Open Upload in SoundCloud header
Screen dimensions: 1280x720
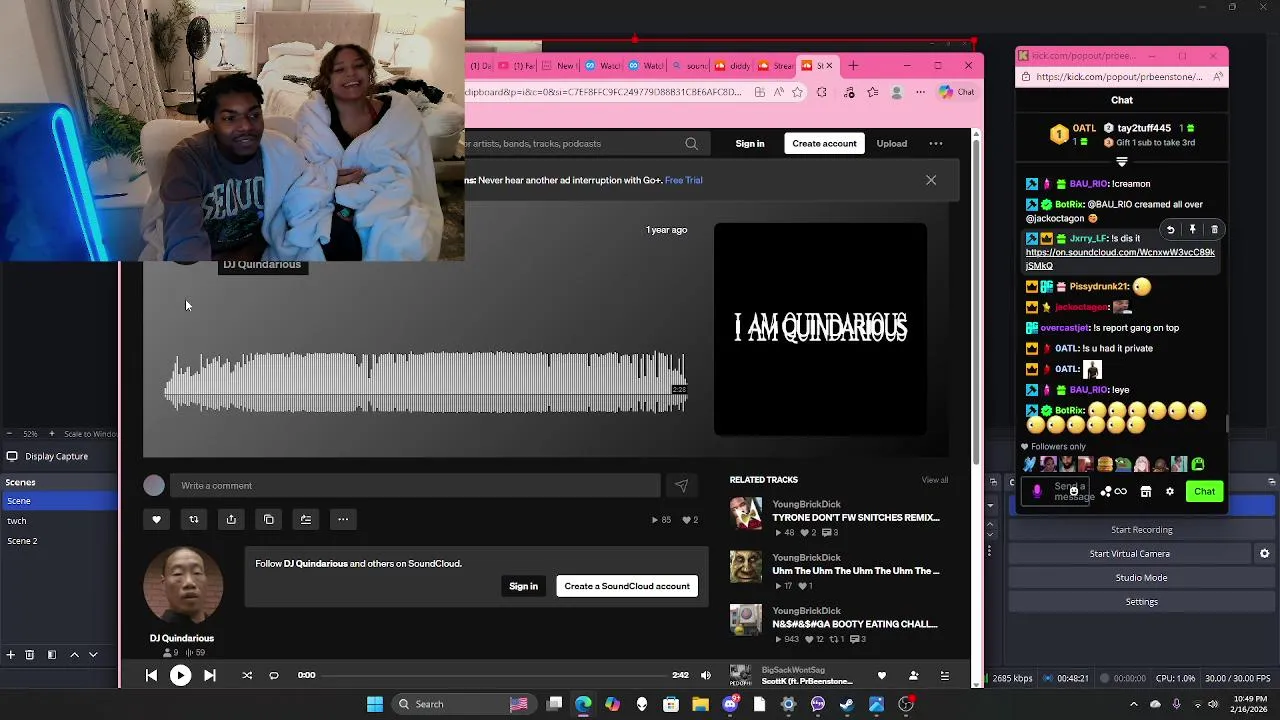(x=892, y=143)
